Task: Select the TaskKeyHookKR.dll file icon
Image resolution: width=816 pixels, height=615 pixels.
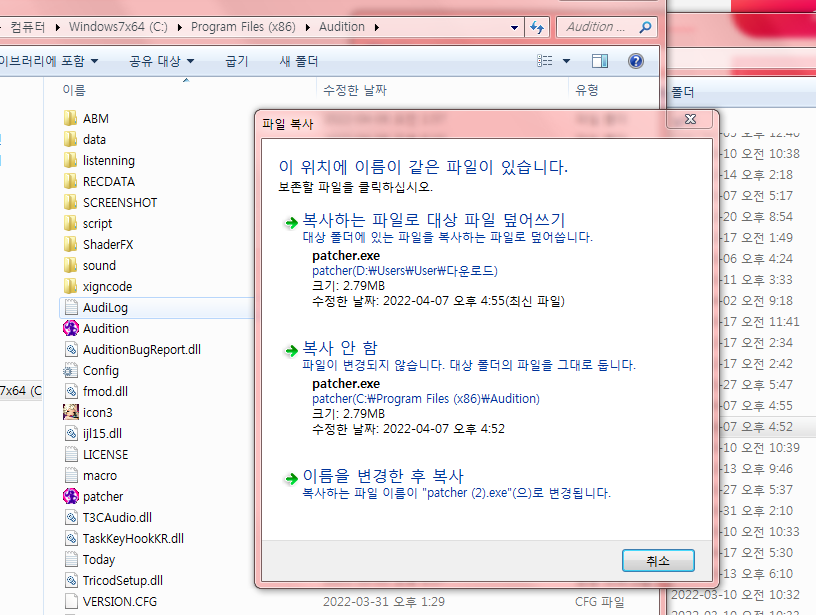Action: coord(71,539)
